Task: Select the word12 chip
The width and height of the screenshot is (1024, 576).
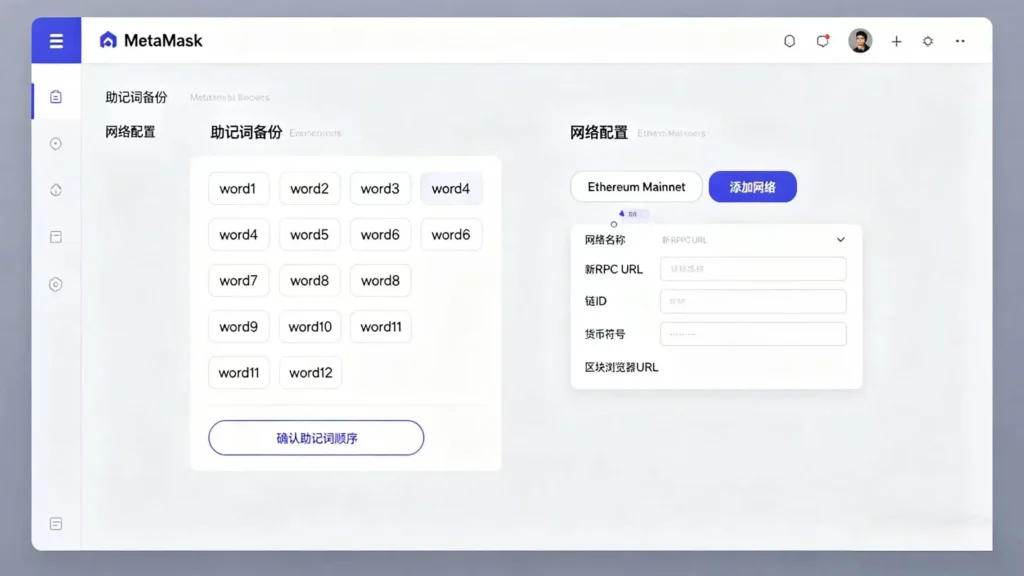Action: tap(311, 373)
